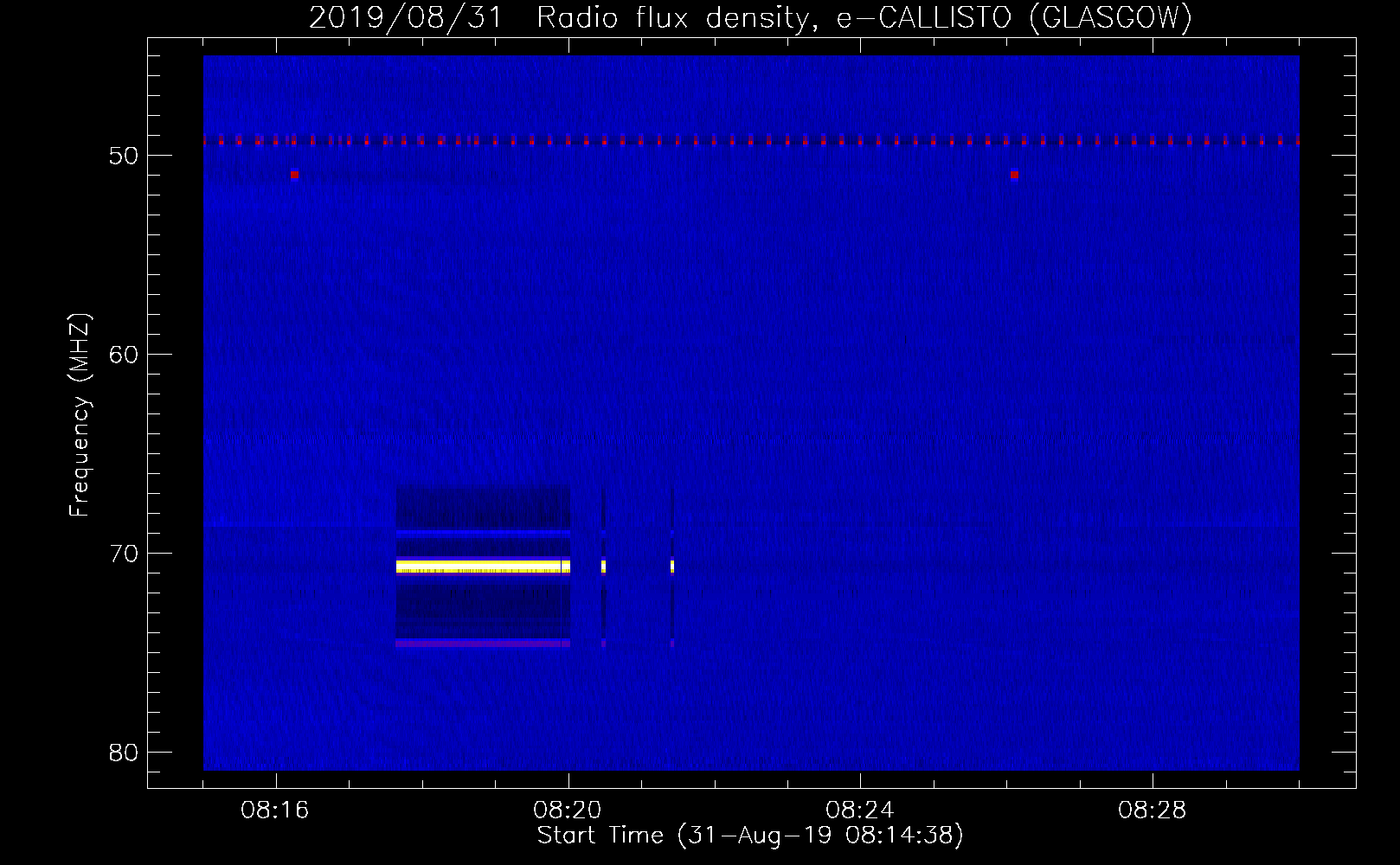Click the purple band near 75 MHz
This screenshot has width=1400, height=865.
tap(483, 644)
